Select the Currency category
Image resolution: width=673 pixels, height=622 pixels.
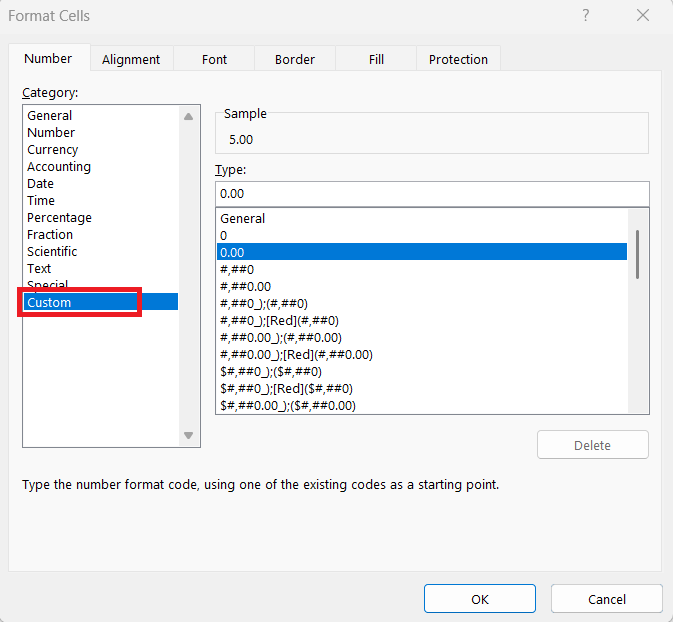[x=101, y=149]
